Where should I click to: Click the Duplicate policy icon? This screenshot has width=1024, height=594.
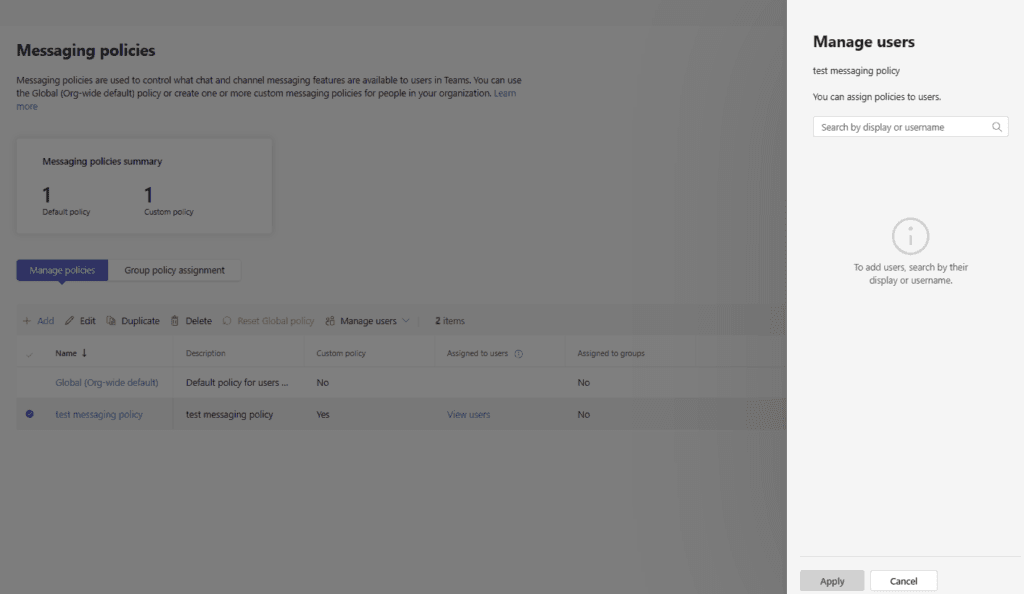point(111,321)
